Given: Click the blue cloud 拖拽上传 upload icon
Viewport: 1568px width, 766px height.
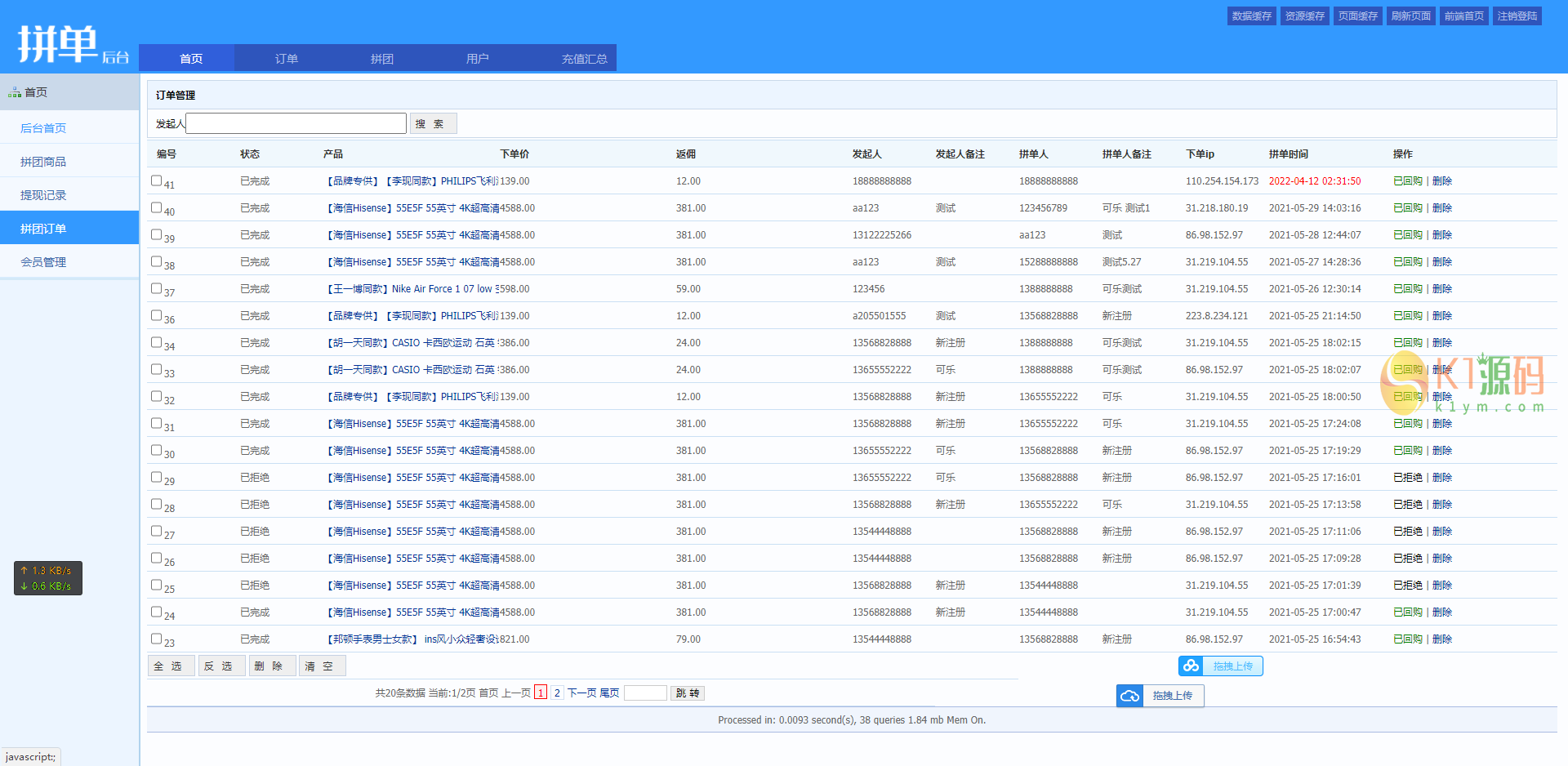Looking at the screenshot, I should [1129, 696].
